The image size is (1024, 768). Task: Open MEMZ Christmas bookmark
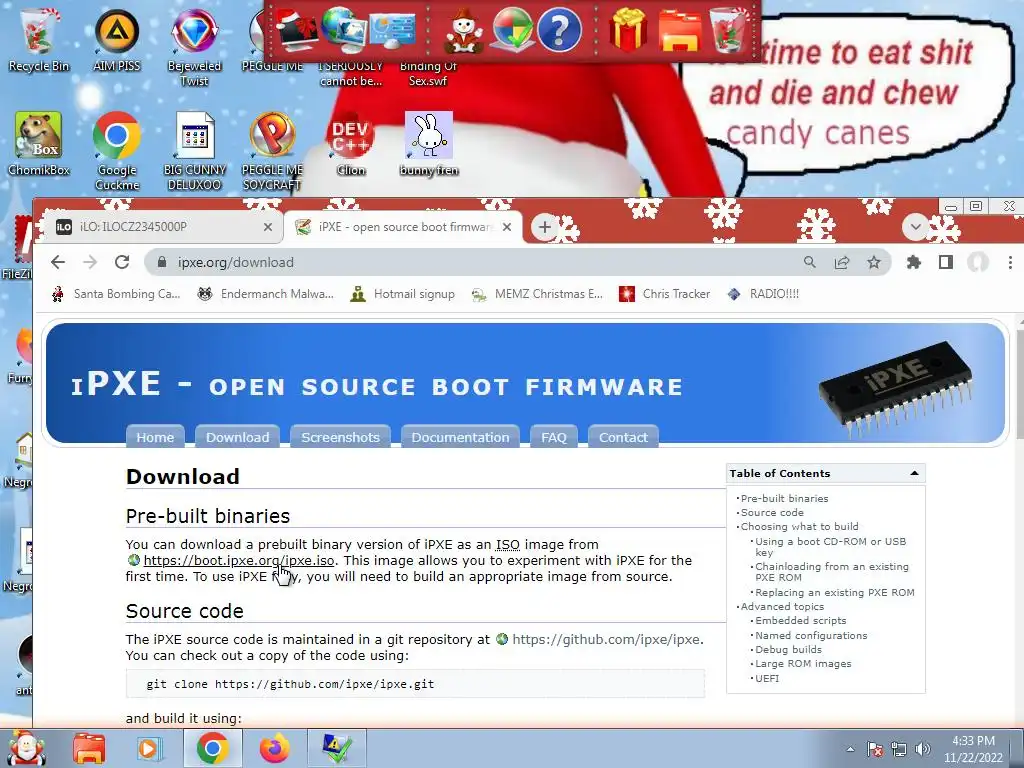[537, 294]
